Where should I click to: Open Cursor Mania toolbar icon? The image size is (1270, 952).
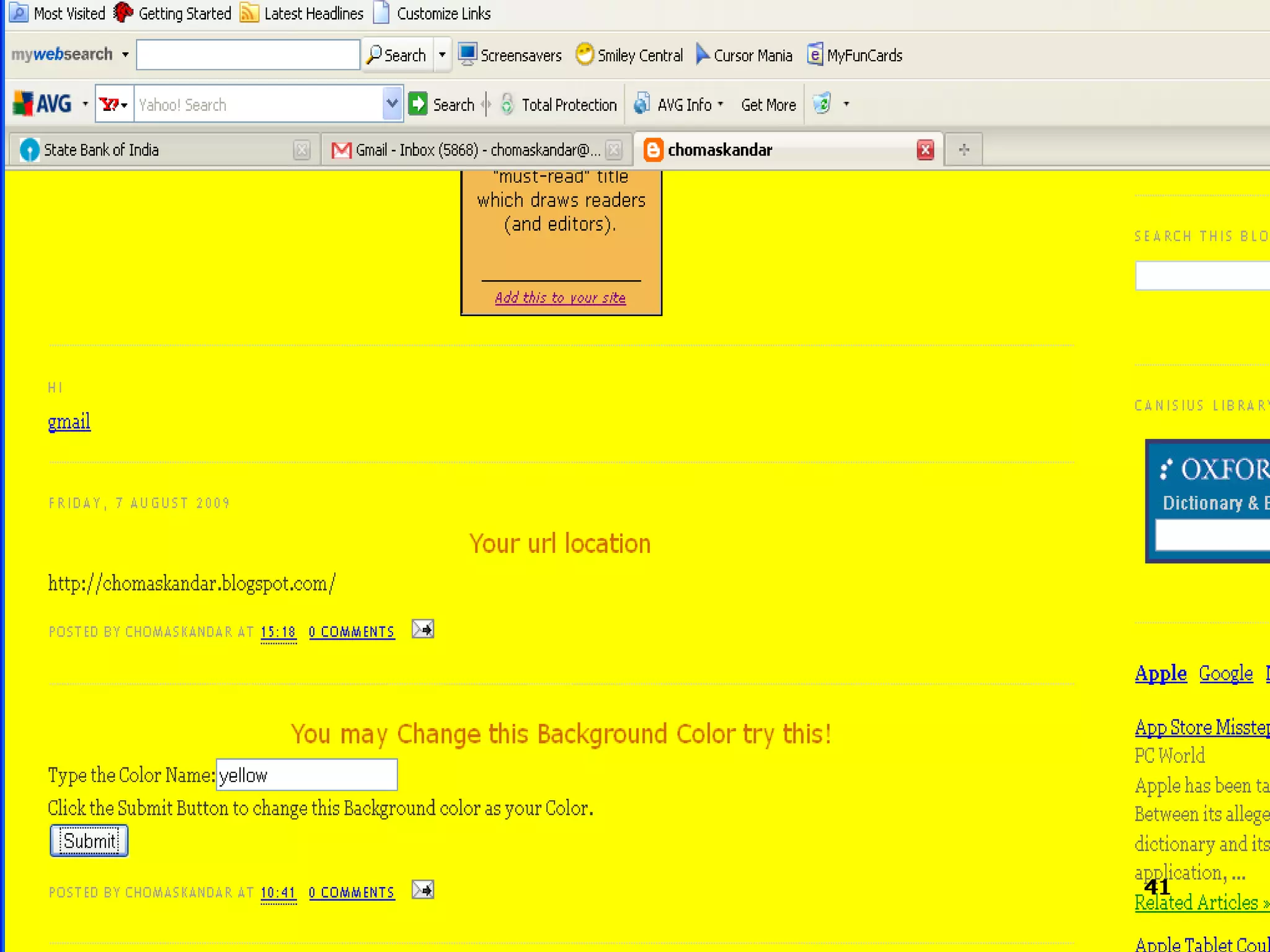coord(702,55)
